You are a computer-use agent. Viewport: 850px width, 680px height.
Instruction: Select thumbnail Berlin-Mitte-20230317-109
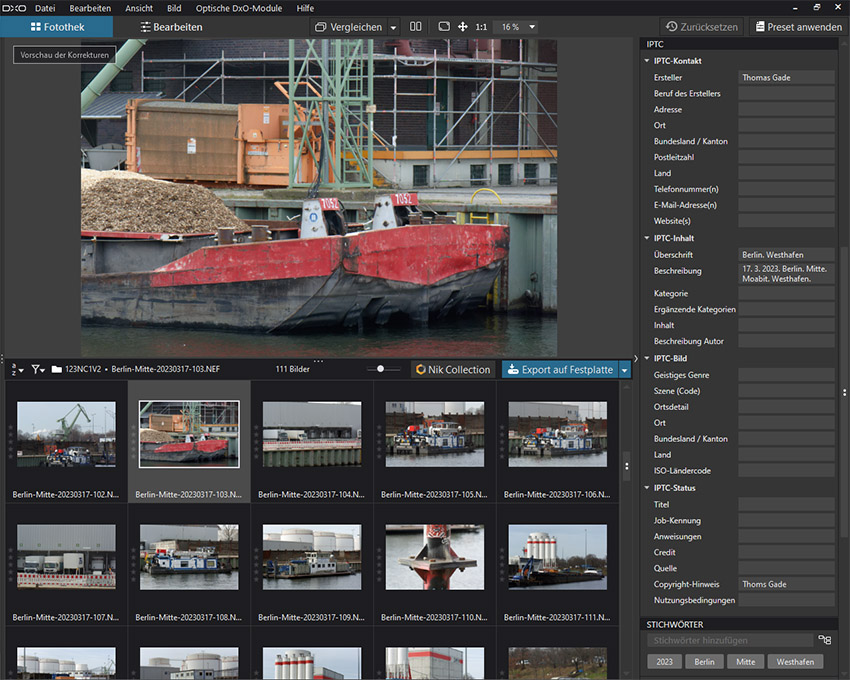[312, 557]
